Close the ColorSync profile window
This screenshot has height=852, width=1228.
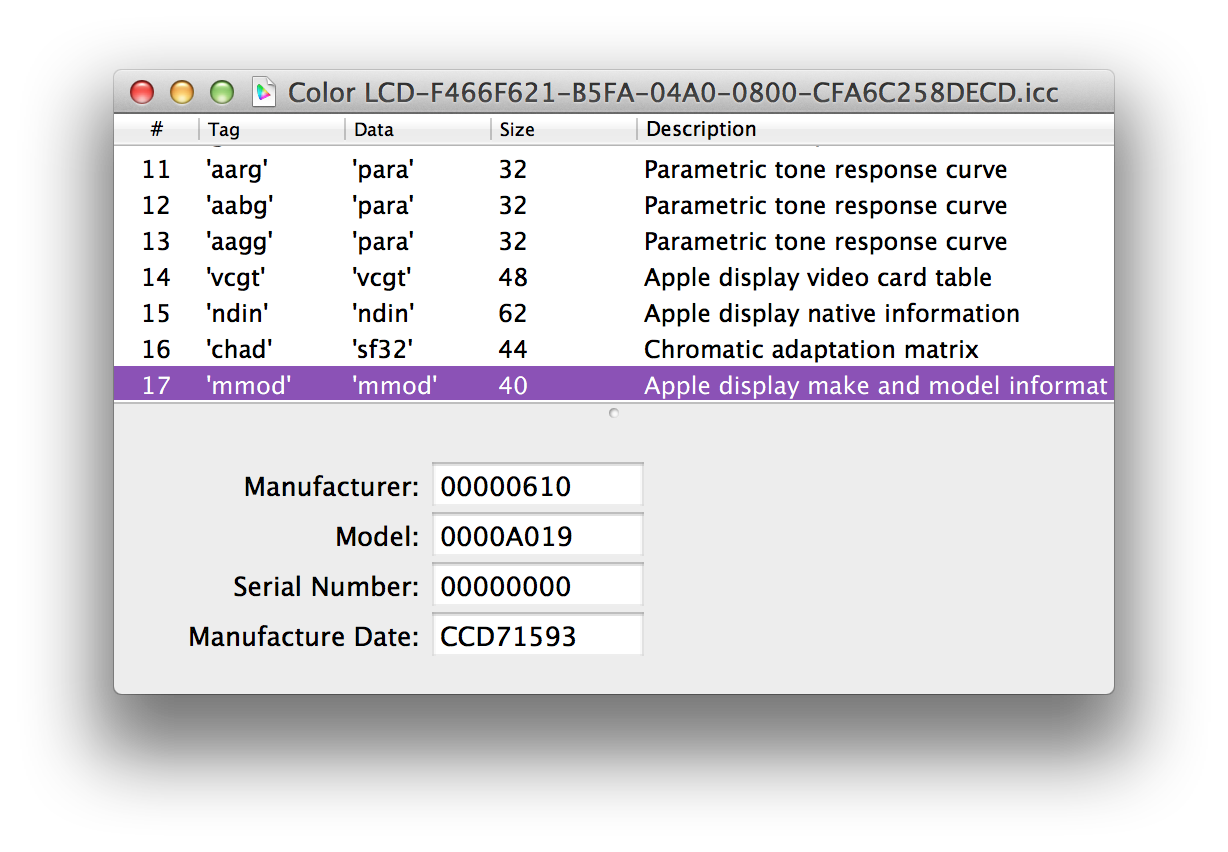coord(142,93)
